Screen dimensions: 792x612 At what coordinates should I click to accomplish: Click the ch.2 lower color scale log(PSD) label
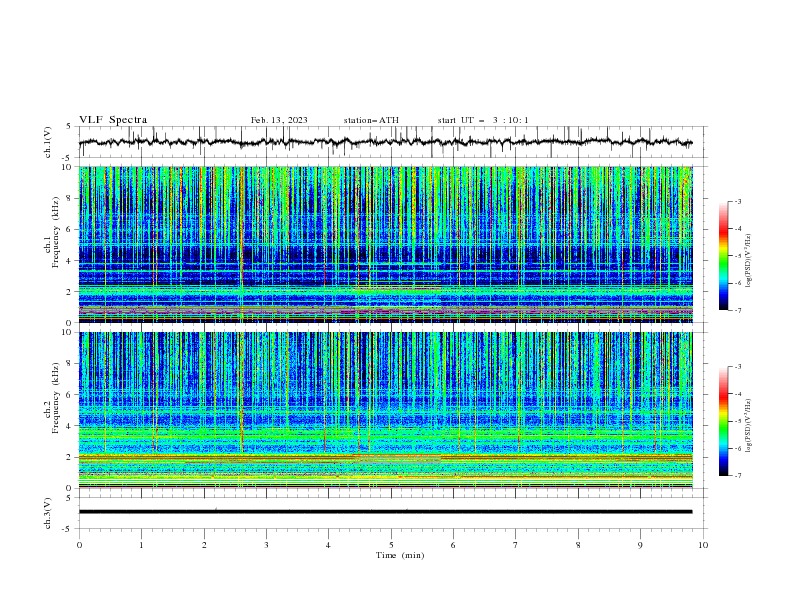(748, 426)
